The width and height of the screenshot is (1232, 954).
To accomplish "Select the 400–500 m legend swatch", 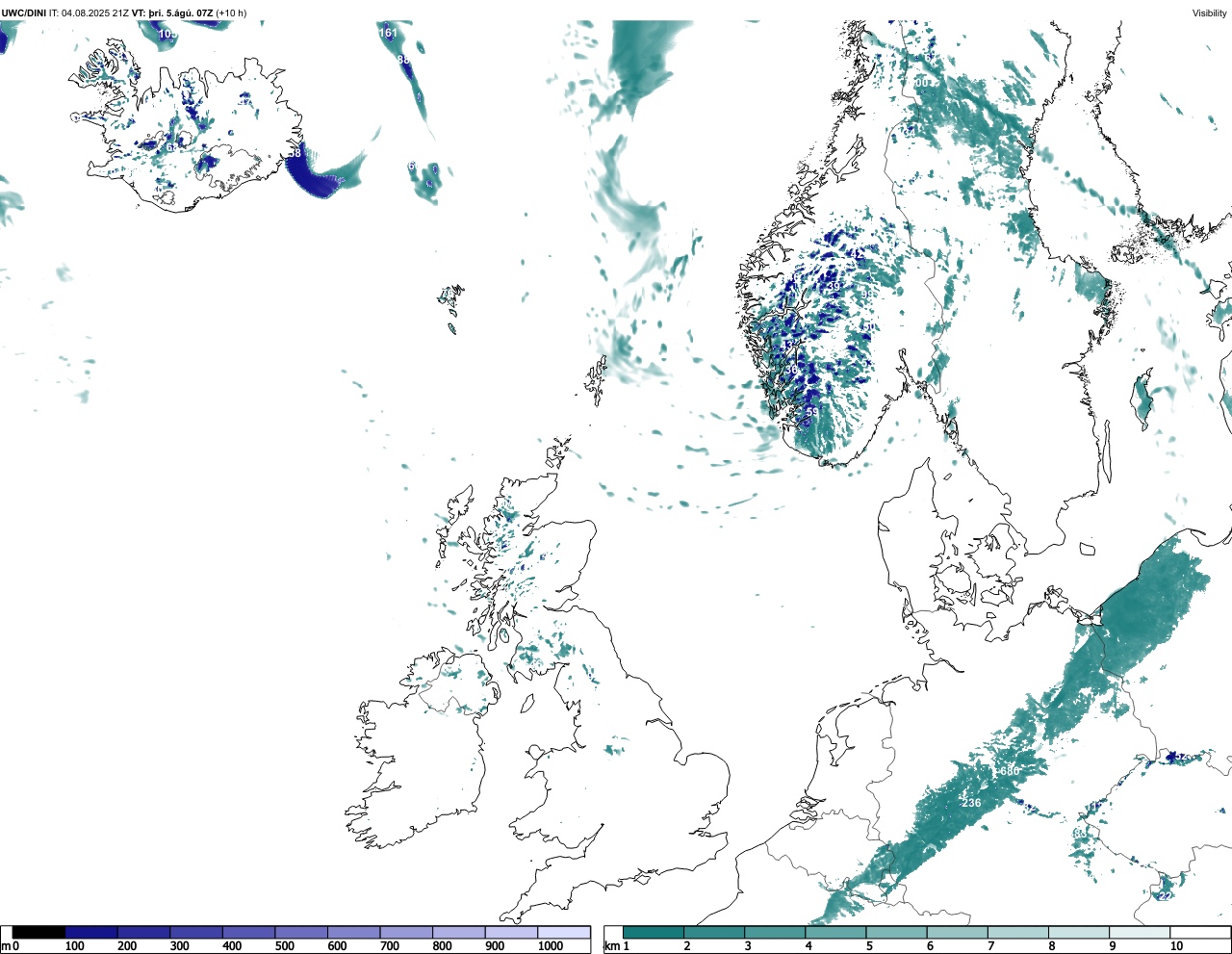I will click(x=249, y=933).
